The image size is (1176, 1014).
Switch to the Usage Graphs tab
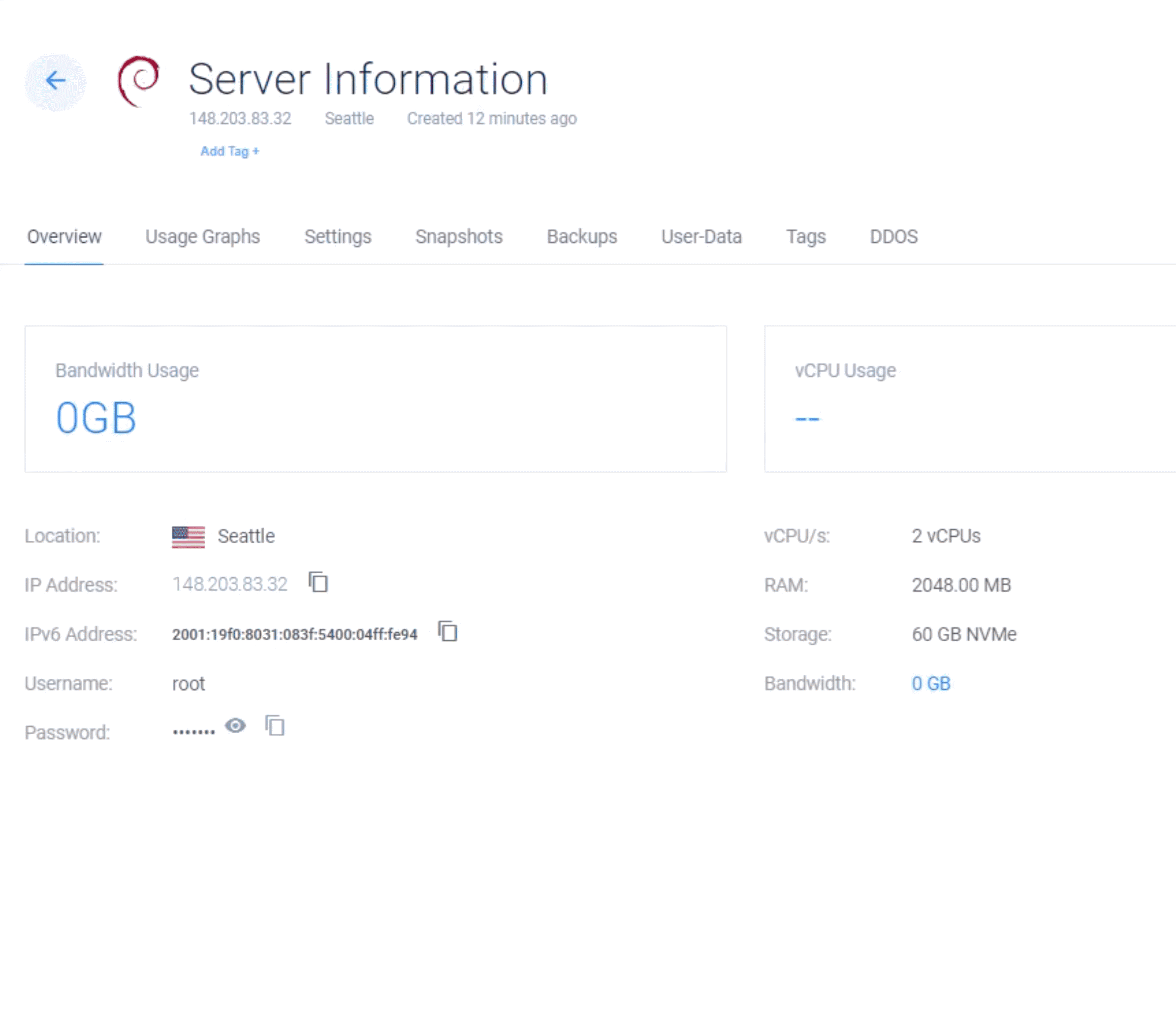click(202, 237)
